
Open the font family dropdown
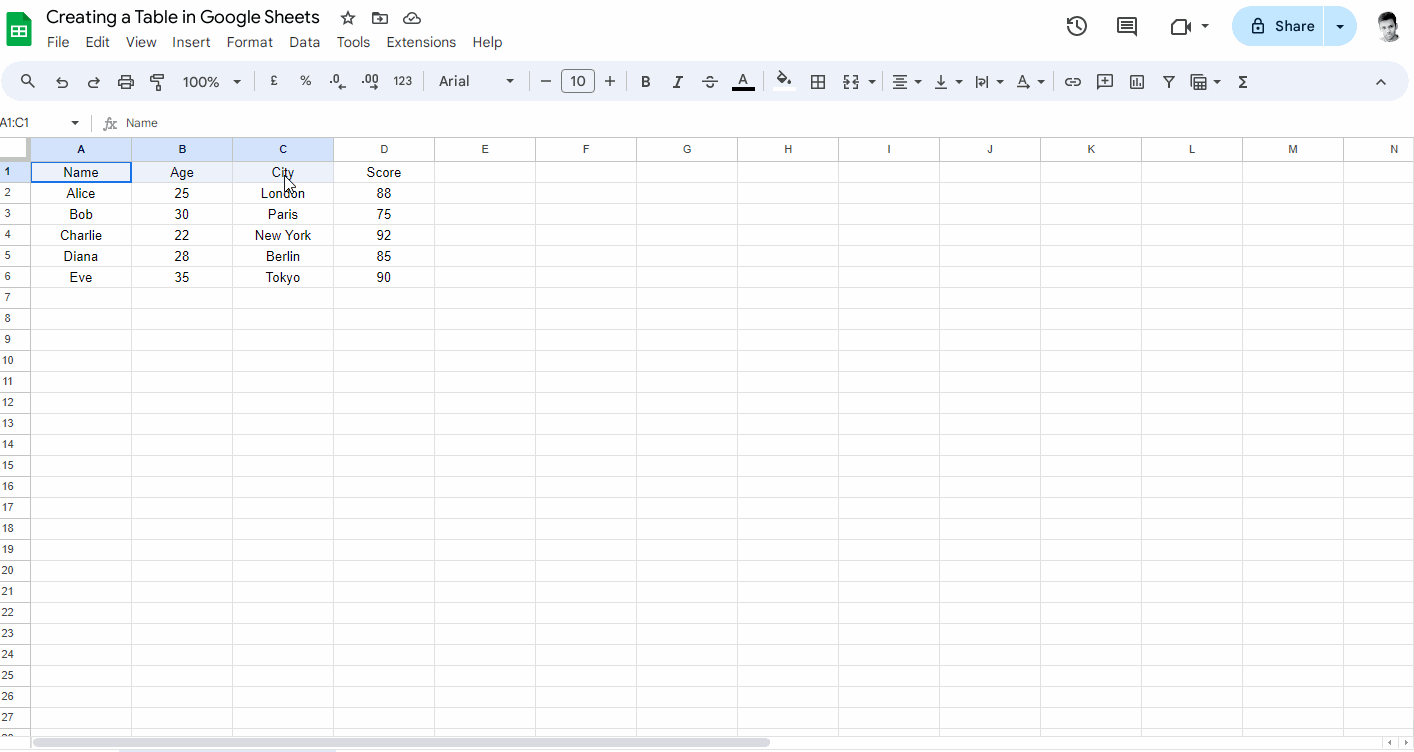pos(476,81)
